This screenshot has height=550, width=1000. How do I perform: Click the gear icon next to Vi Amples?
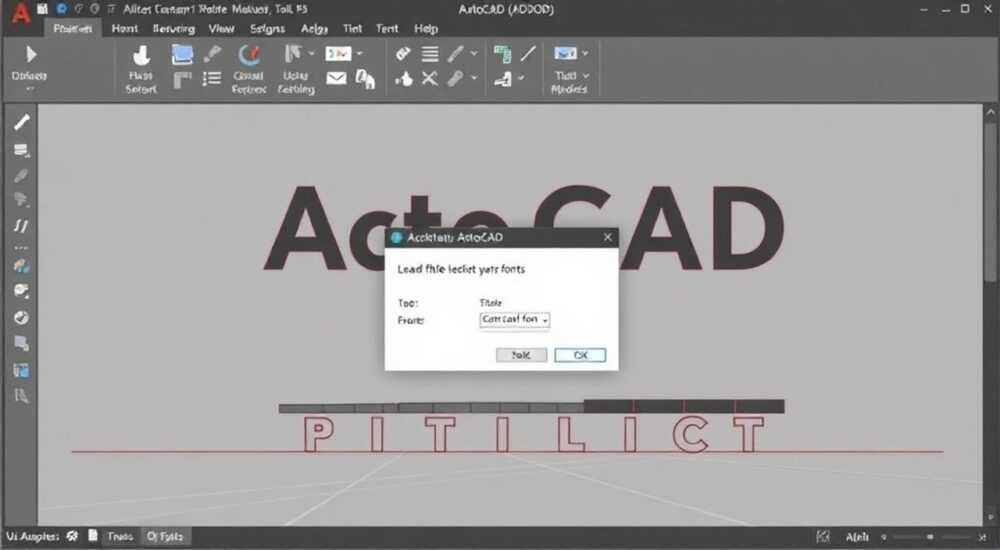pos(72,537)
